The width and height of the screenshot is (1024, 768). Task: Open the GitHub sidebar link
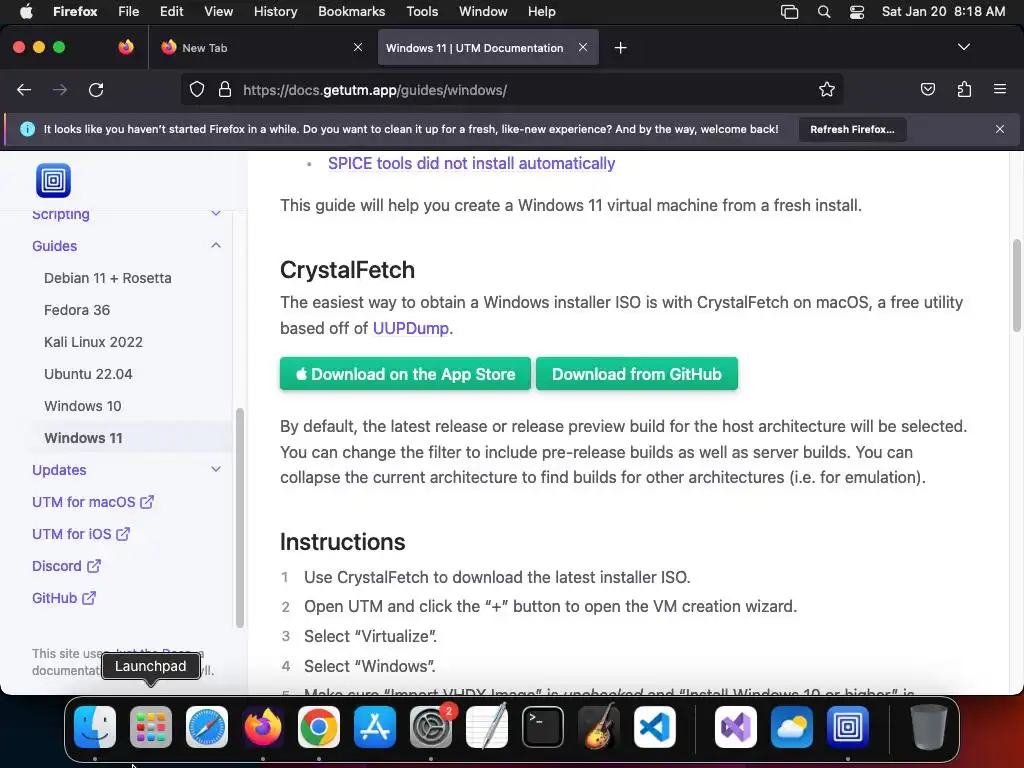pyautogui.click(x=64, y=598)
